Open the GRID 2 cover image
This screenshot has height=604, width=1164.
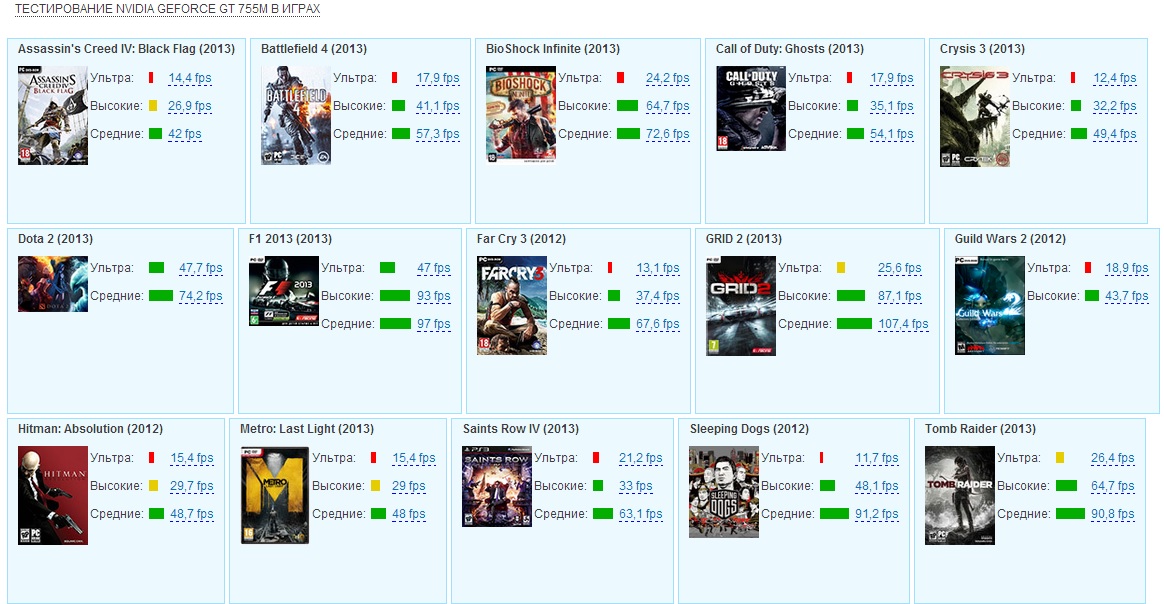click(x=741, y=306)
